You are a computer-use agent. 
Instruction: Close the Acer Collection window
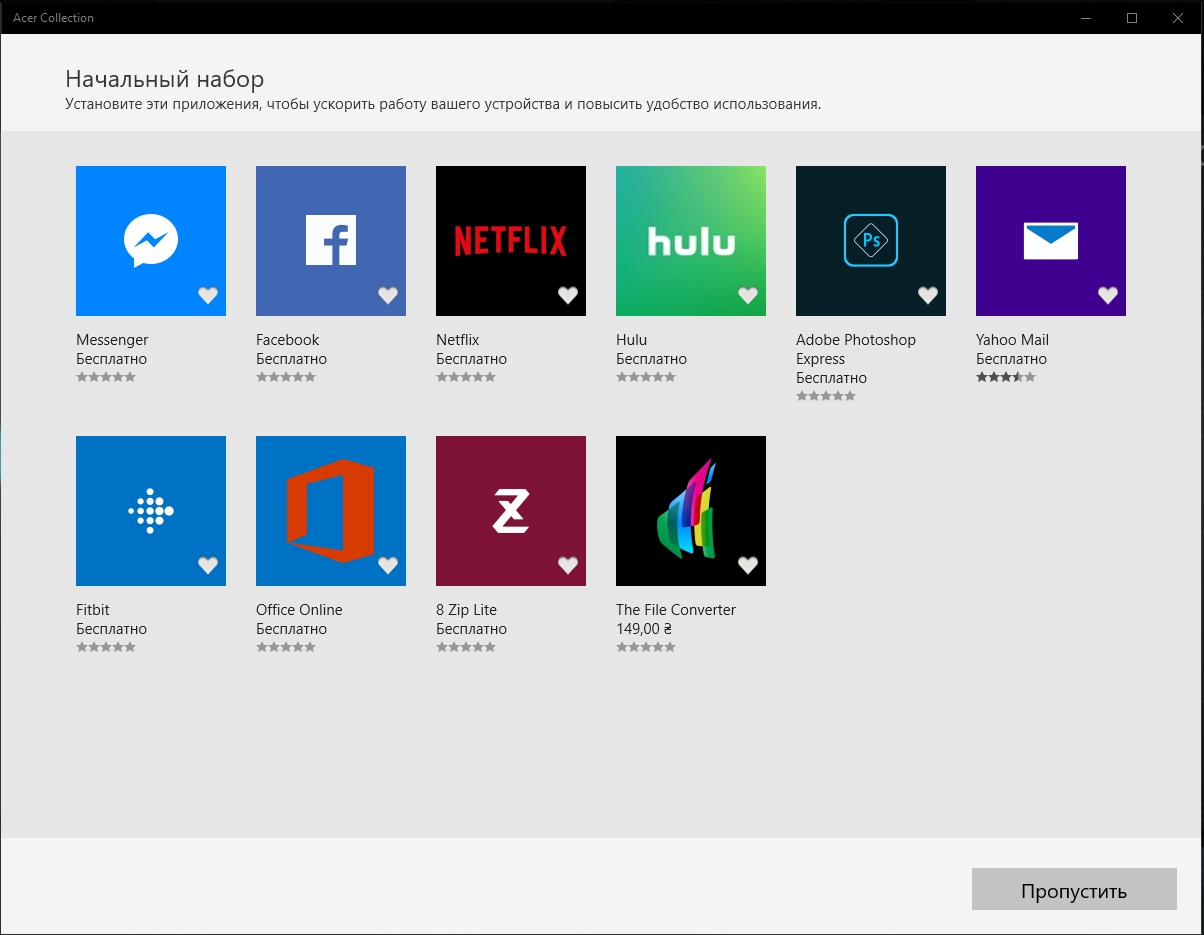point(1178,17)
